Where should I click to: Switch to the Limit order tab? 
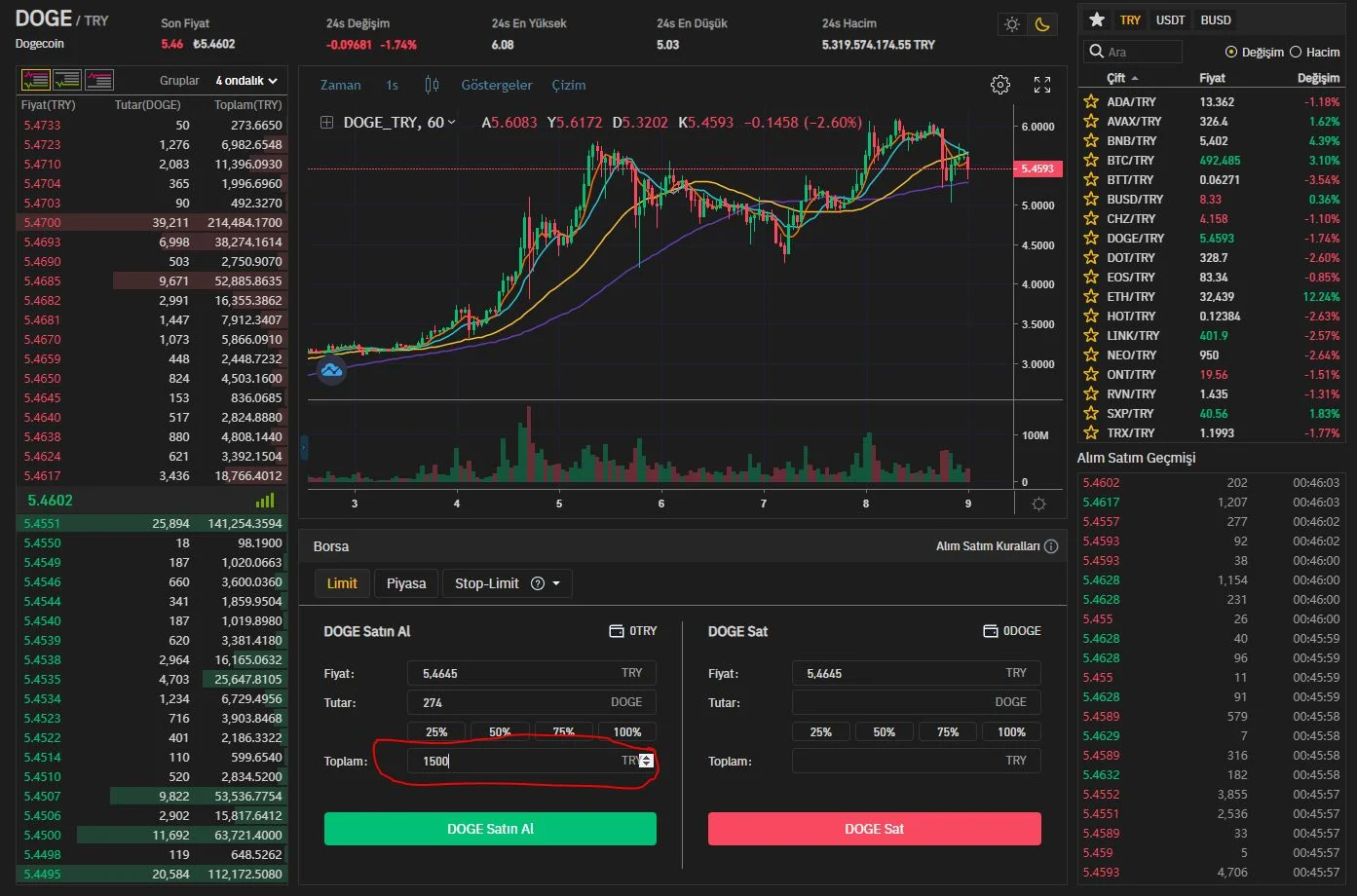(342, 583)
